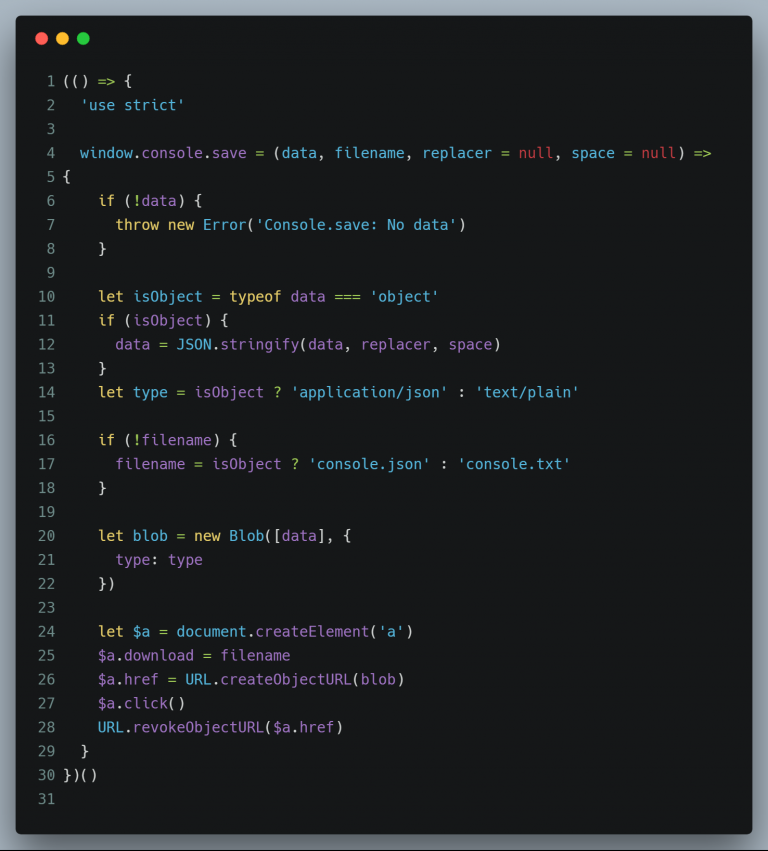Click the null default after replacer
The width and height of the screenshot is (768, 851).
pyautogui.click(x=536, y=153)
